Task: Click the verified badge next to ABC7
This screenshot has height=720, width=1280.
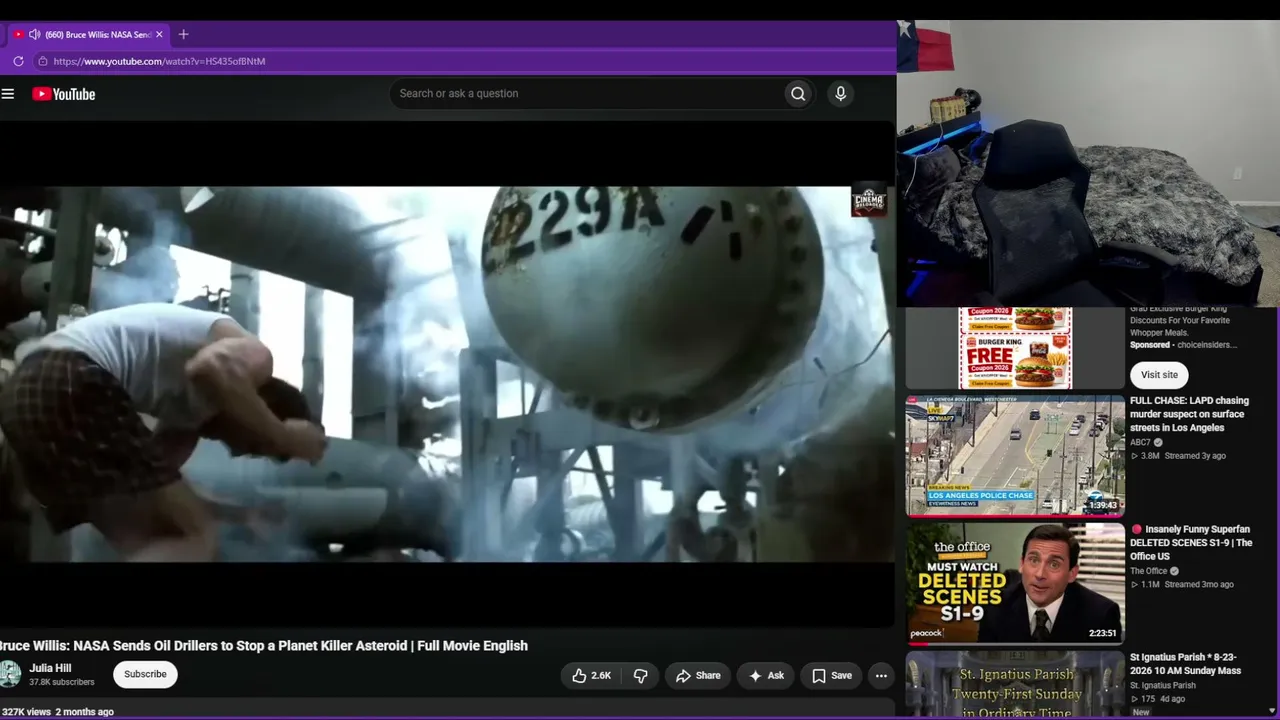Action: tap(1158, 442)
